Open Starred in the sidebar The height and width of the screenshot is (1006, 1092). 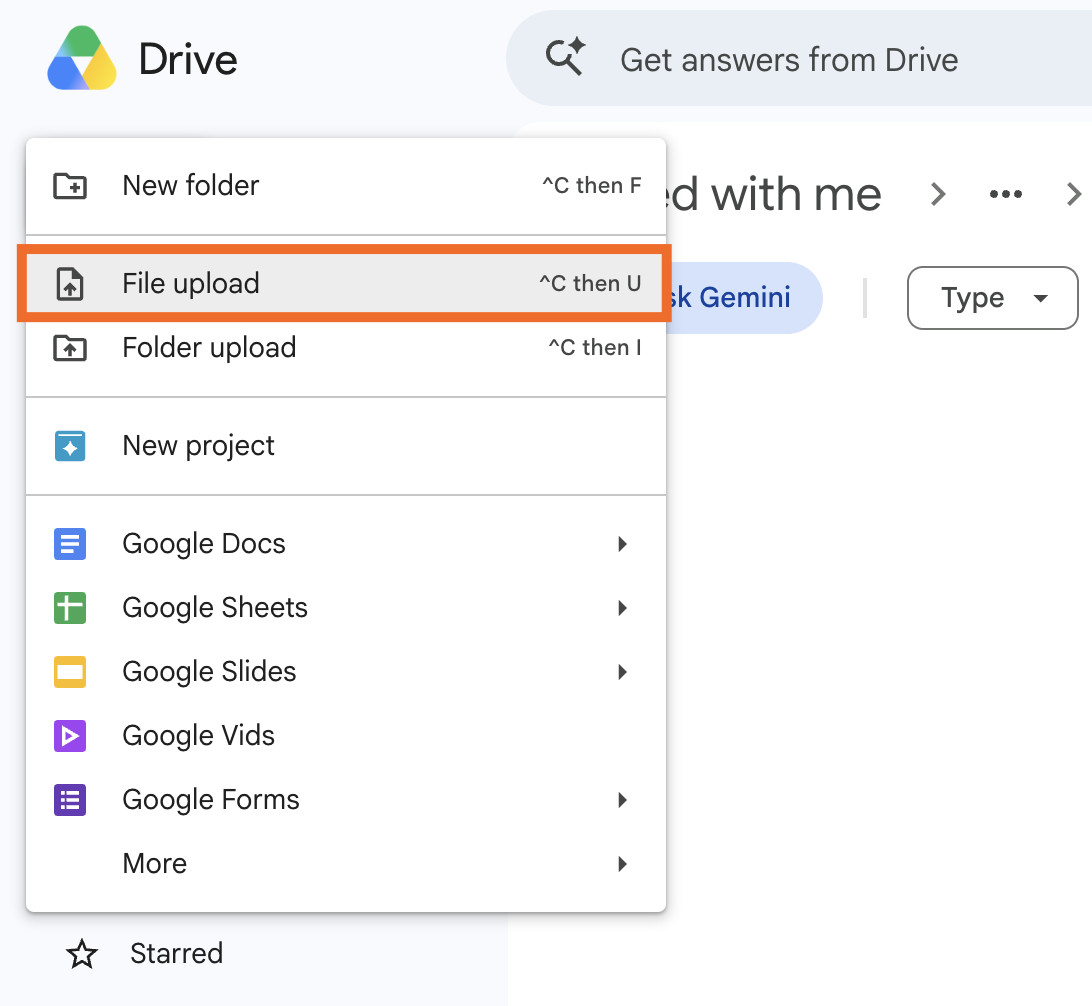point(176,954)
